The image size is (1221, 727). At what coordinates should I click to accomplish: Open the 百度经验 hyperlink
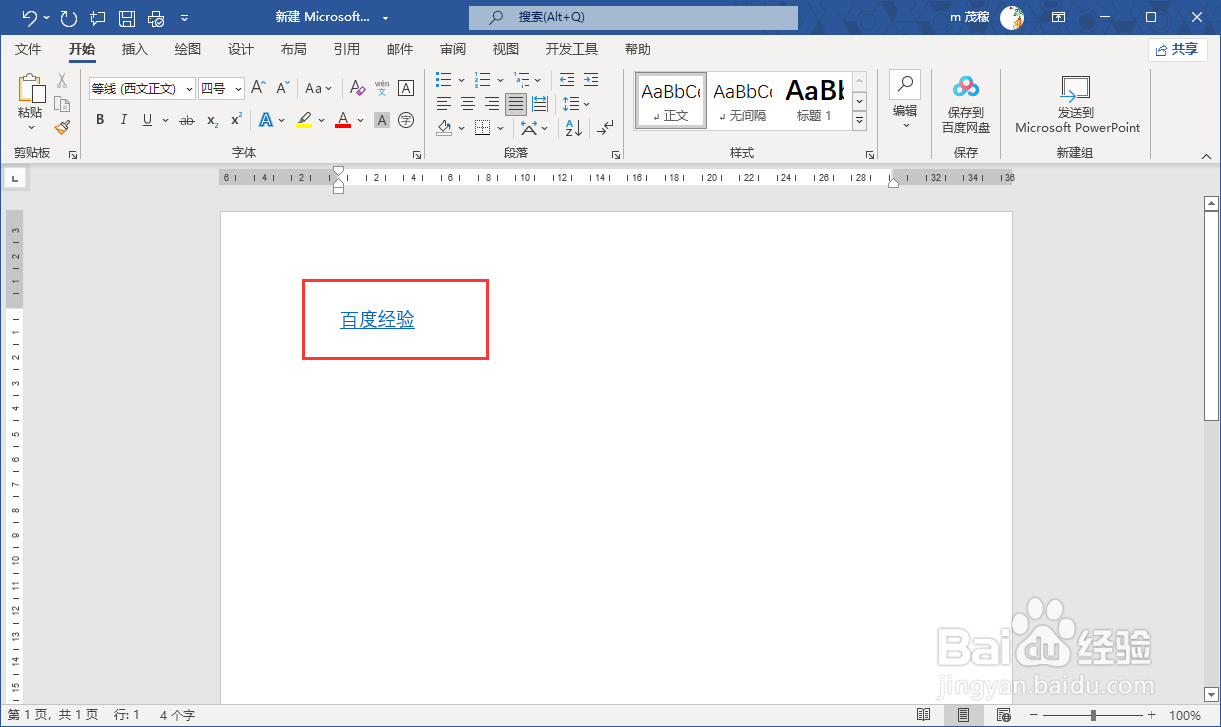(x=377, y=320)
